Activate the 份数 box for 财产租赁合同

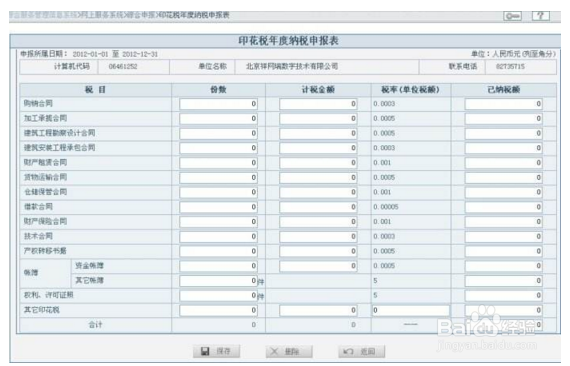point(218,163)
